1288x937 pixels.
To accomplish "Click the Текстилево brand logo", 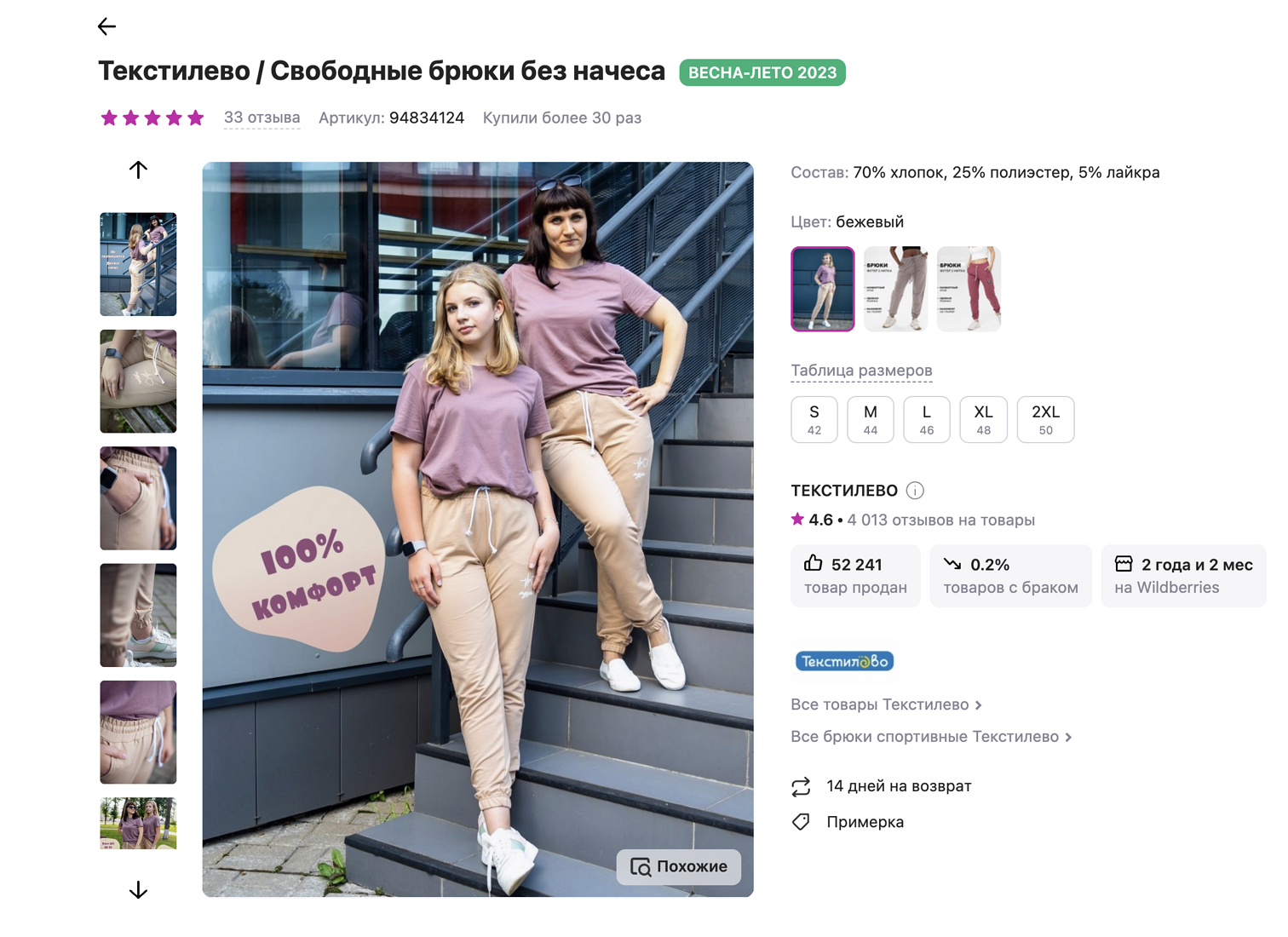I will [x=844, y=661].
